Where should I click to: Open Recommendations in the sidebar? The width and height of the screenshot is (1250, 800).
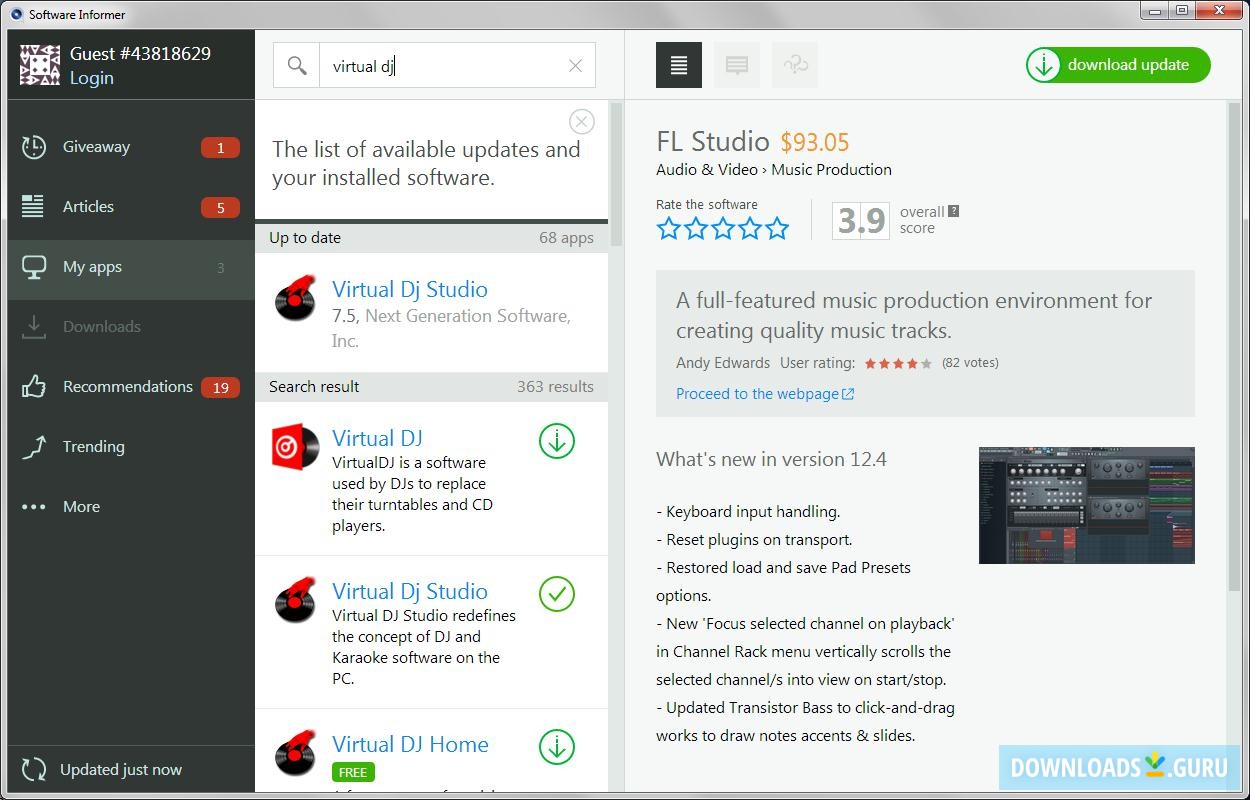click(131, 387)
